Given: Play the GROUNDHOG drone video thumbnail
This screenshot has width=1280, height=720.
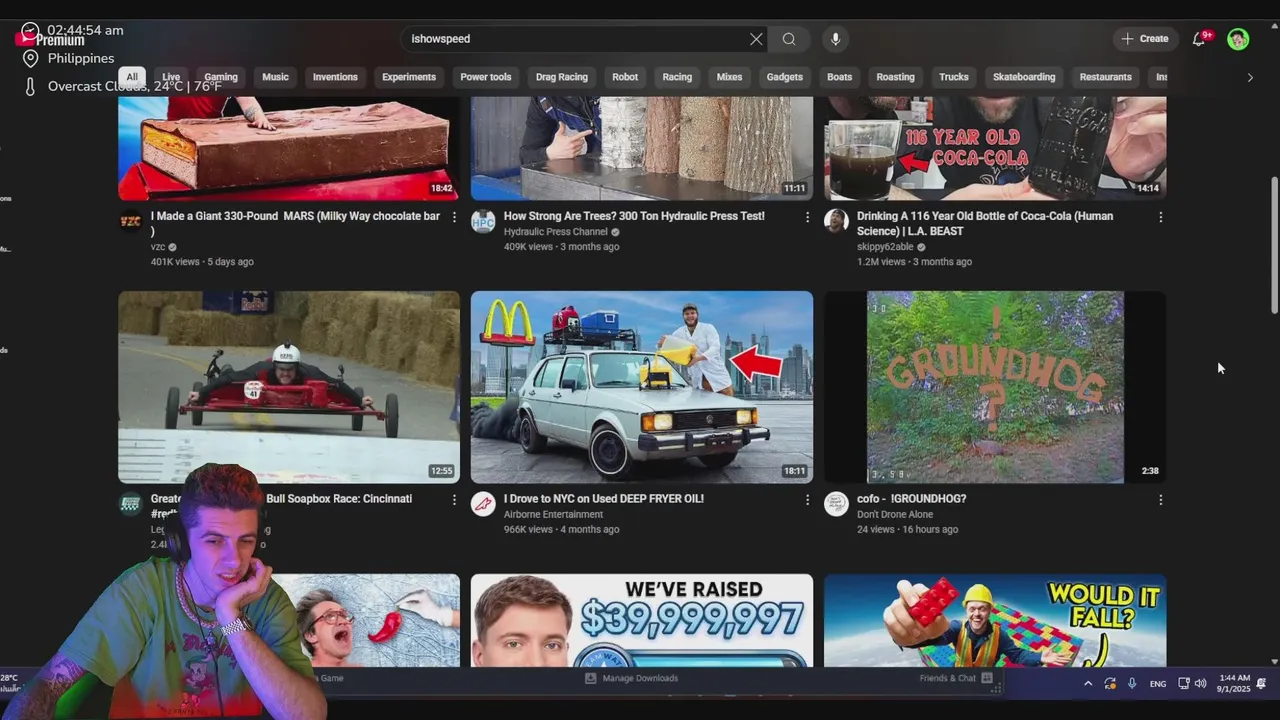Looking at the screenshot, I should coord(995,387).
